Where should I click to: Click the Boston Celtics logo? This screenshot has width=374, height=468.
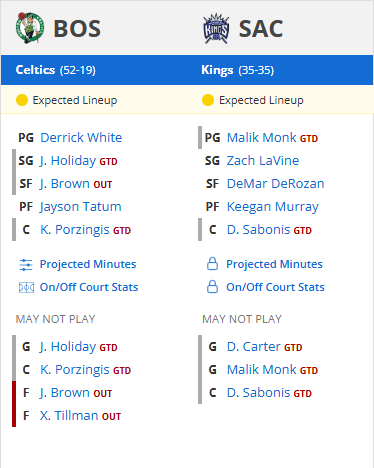pos(30,28)
